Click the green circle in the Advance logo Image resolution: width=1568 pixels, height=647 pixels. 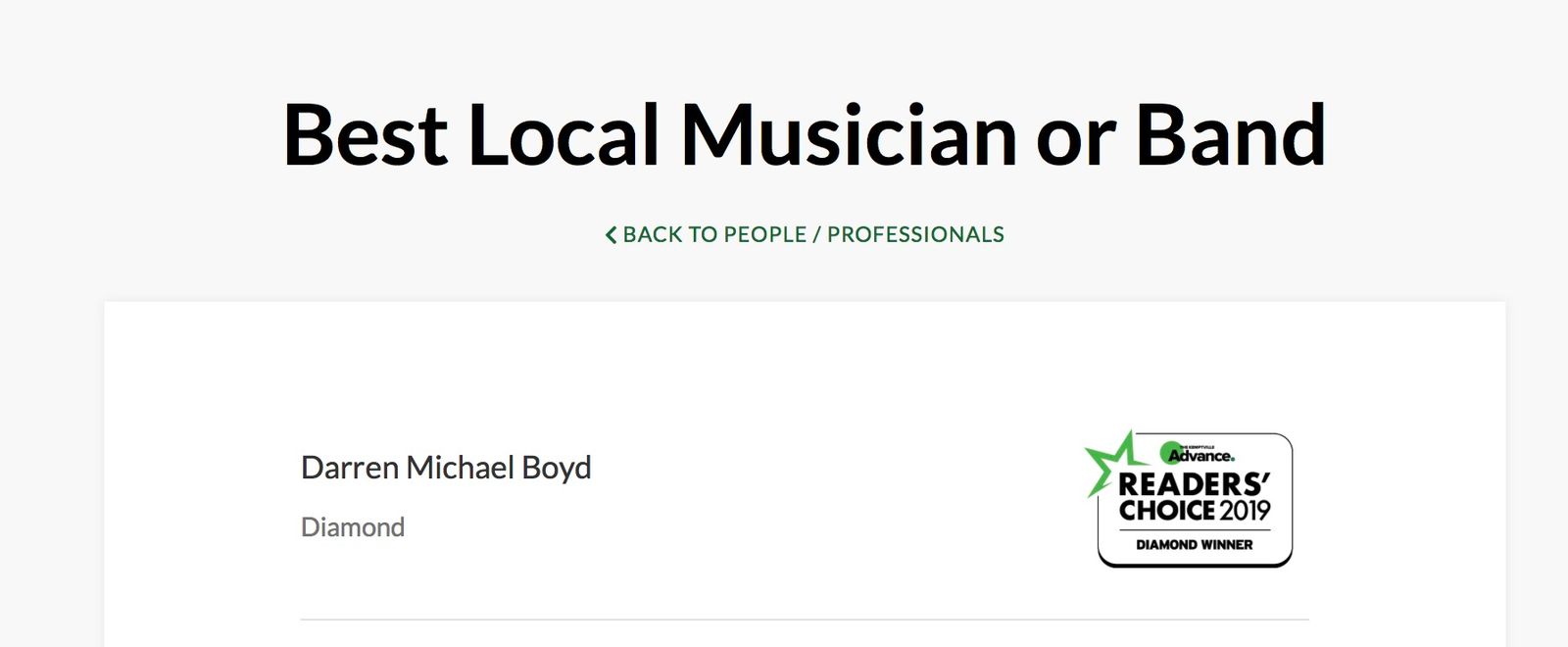1170,453
